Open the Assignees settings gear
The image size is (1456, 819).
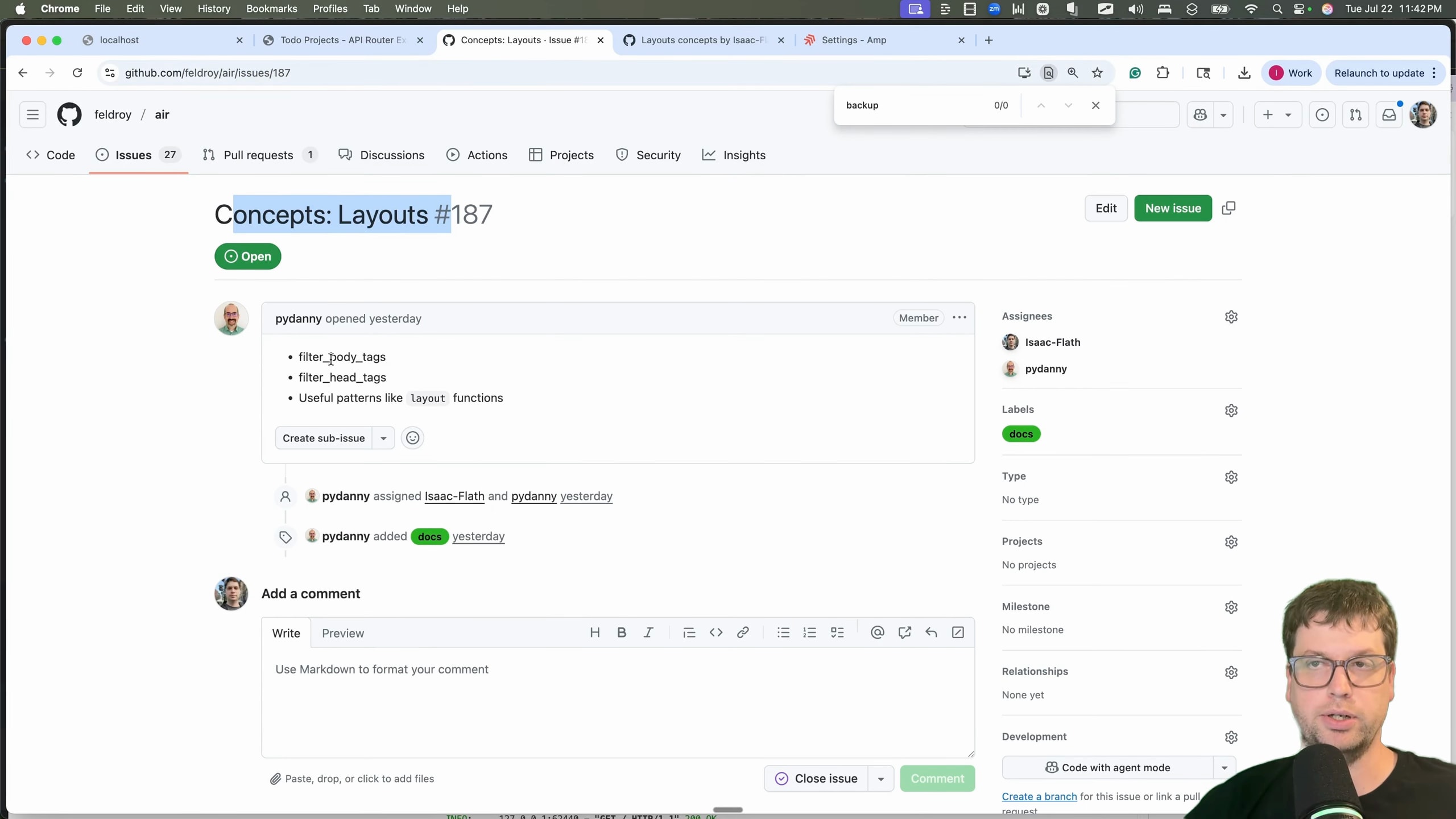point(1231,317)
